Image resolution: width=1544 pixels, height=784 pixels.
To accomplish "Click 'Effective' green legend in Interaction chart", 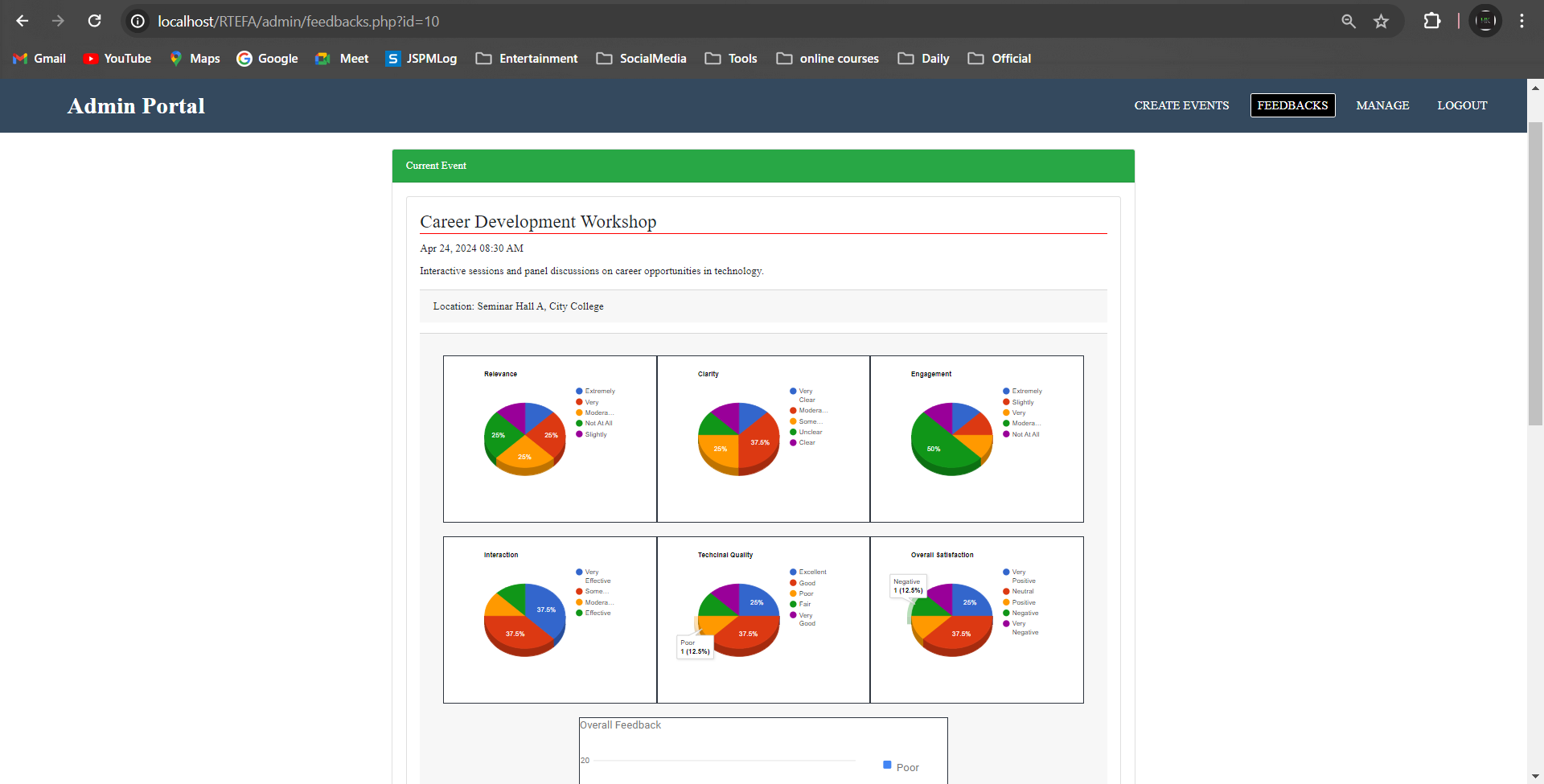I will [x=593, y=613].
